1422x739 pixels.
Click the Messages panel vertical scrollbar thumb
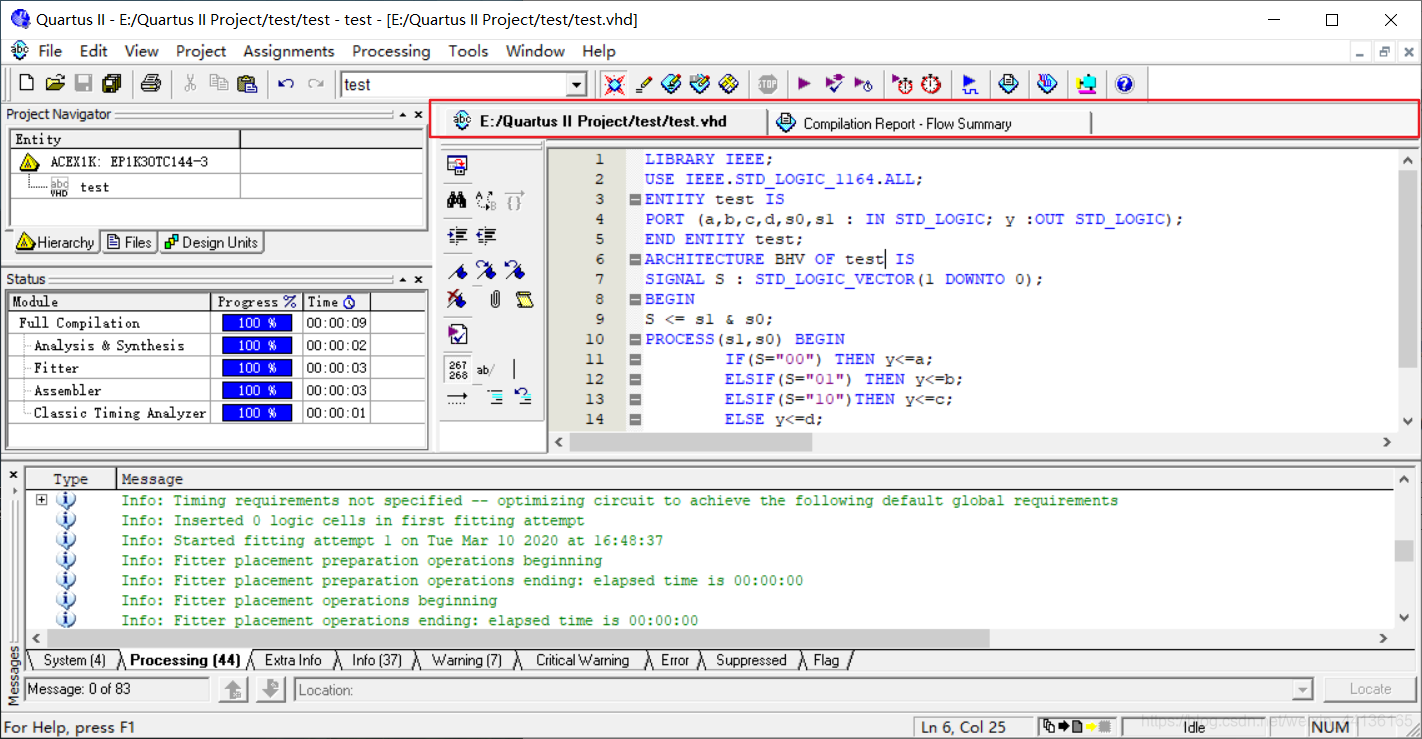pyautogui.click(x=1404, y=551)
